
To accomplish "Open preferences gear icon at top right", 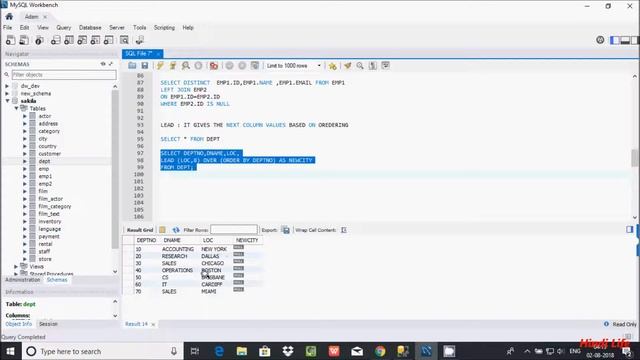I will tap(600, 40).
